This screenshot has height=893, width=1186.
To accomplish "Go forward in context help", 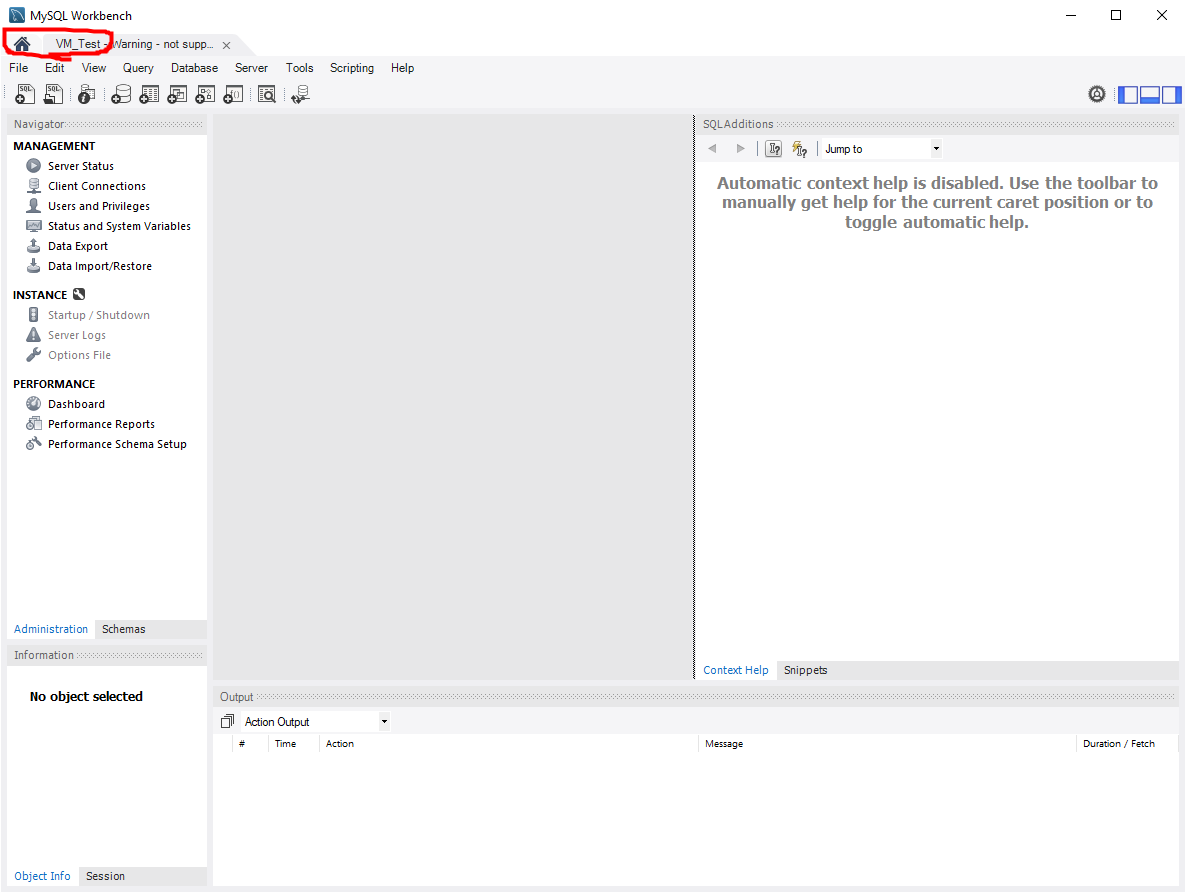I will point(740,149).
